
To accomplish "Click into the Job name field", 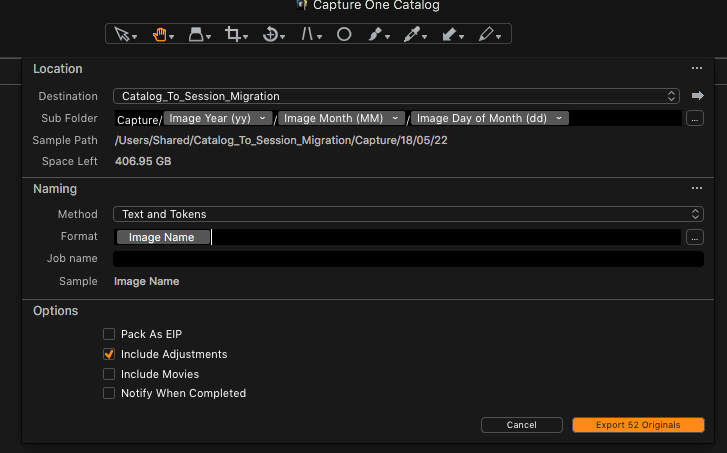I will (408, 259).
